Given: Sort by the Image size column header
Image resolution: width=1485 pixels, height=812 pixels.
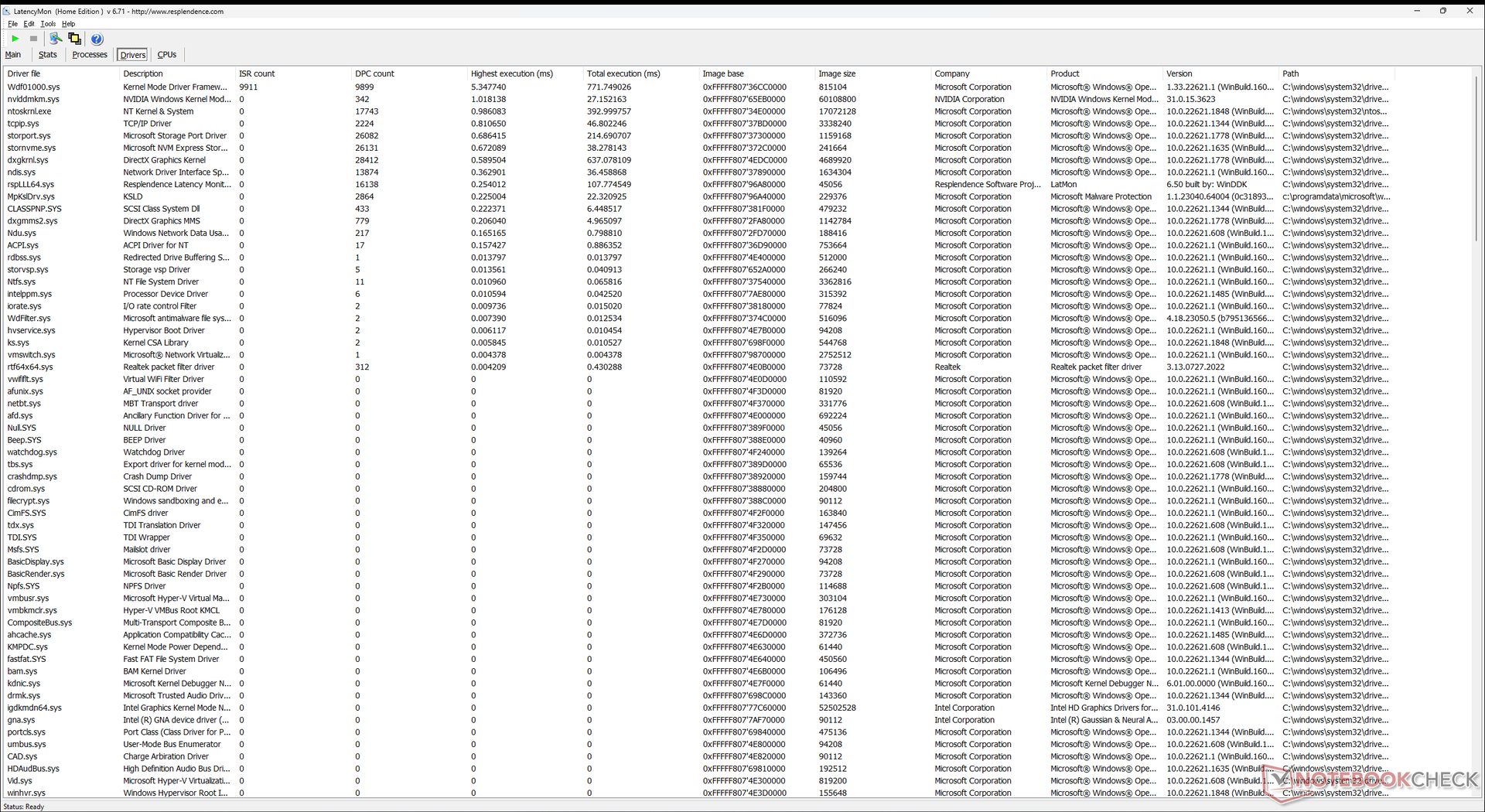Looking at the screenshot, I should (x=874, y=73).
